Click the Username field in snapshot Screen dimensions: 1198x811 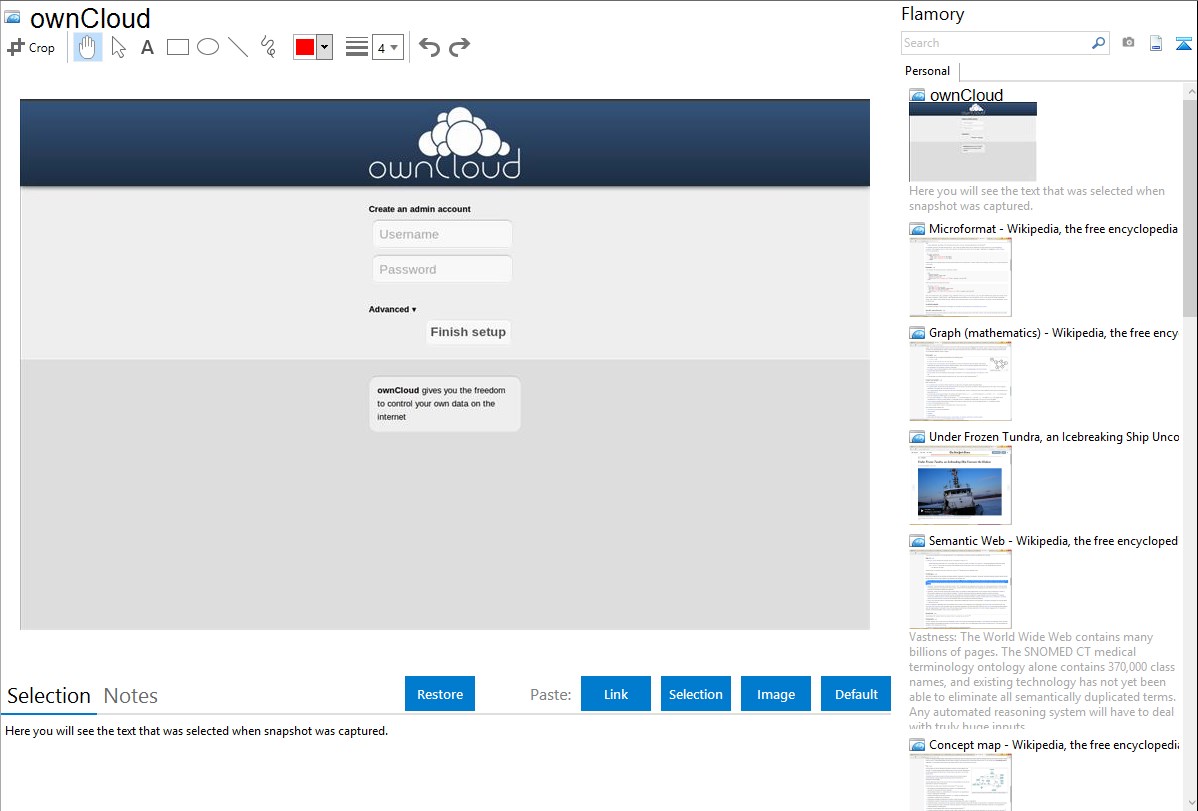point(442,234)
